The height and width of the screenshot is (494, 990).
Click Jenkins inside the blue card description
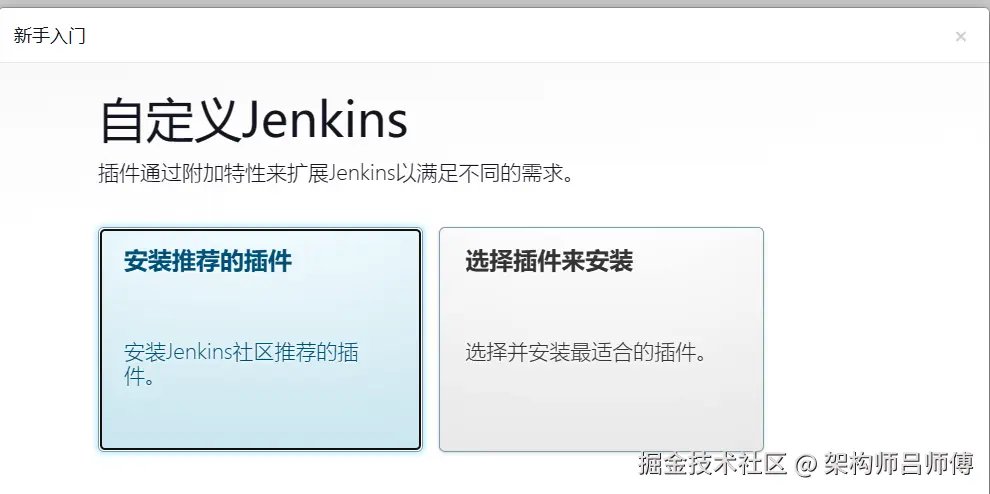tap(199, 352)
